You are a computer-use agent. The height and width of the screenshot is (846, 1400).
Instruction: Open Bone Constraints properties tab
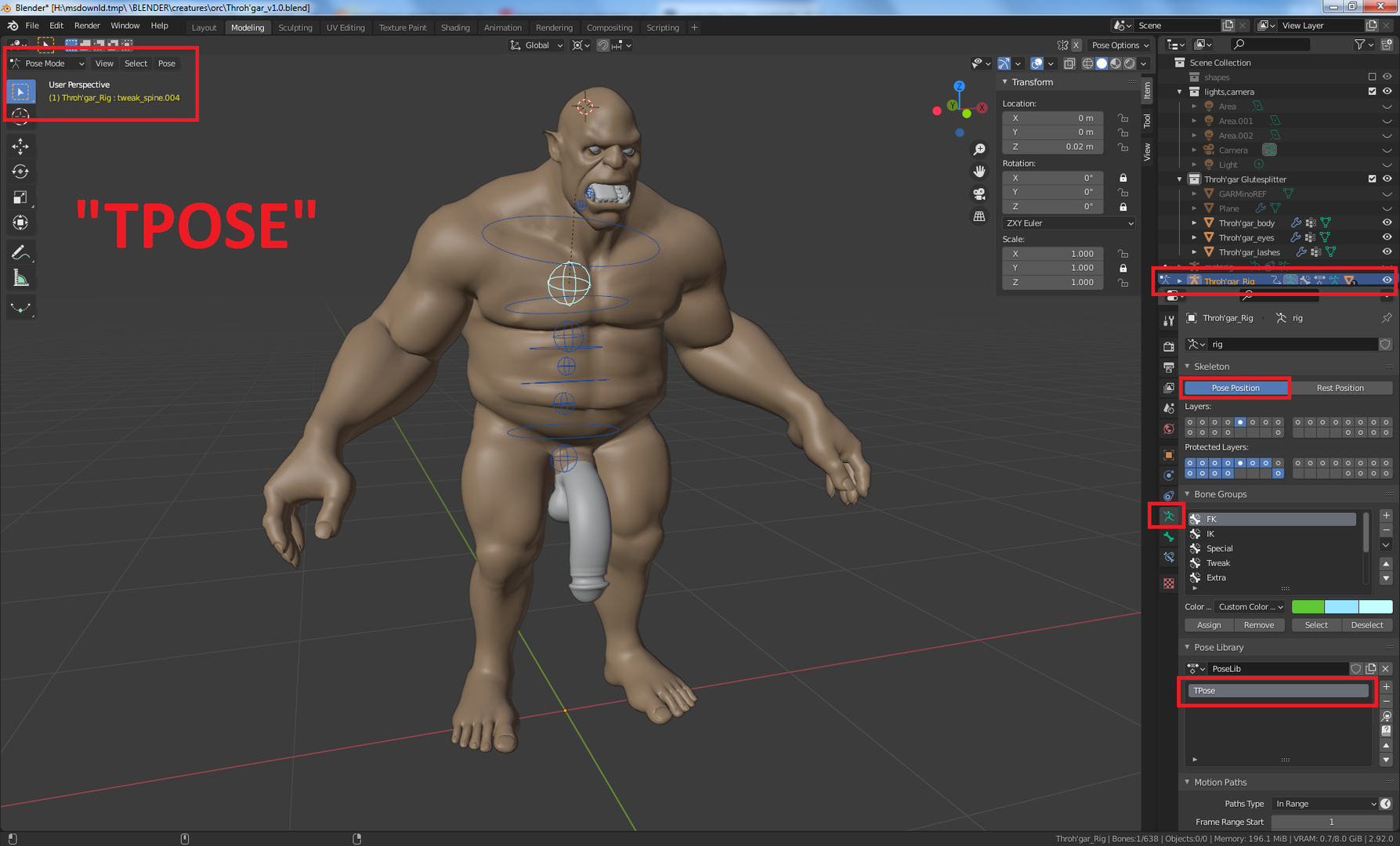(1169, 557)
